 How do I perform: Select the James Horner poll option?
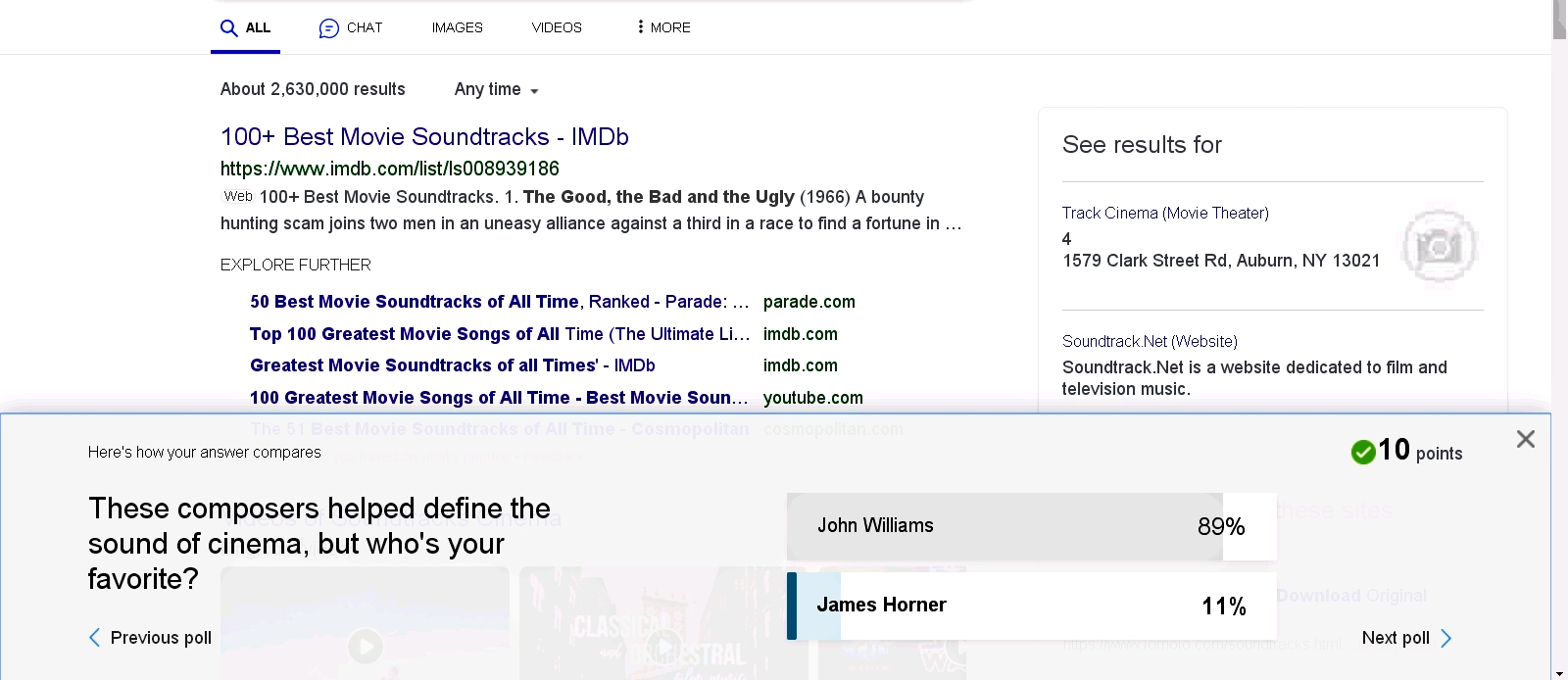pos(1031,606)
